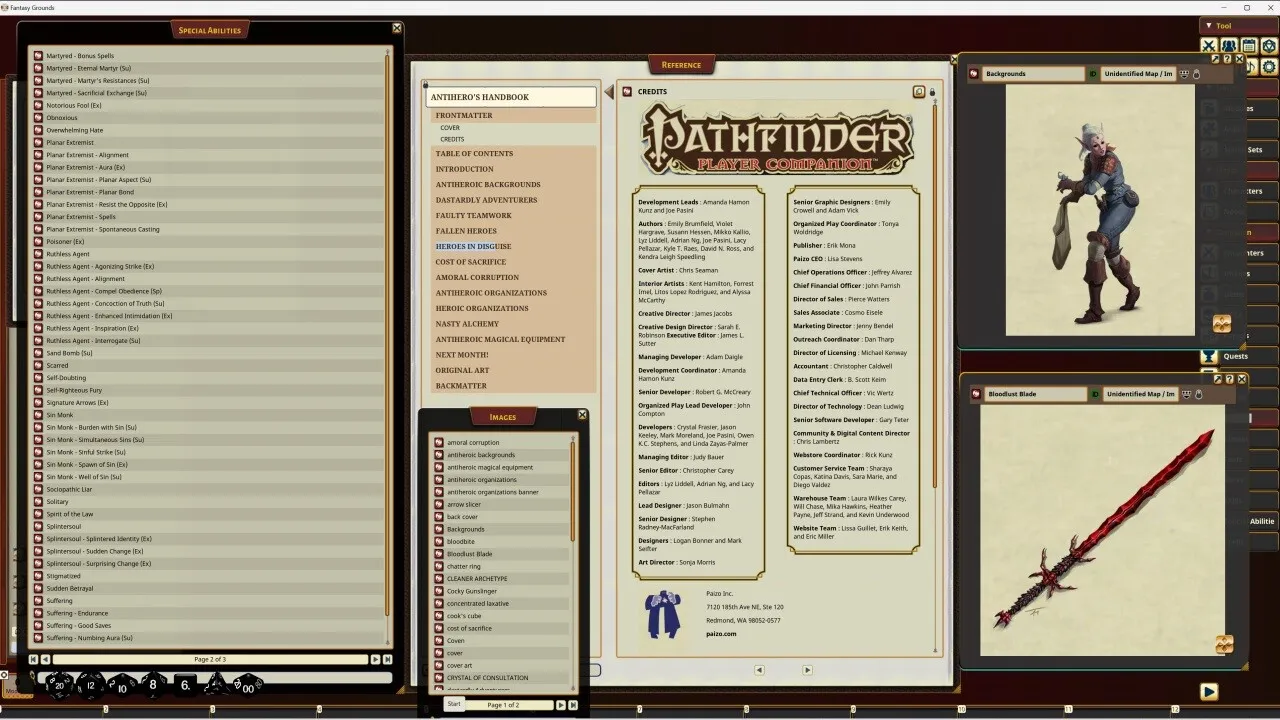Click the zoom control on Bloodlust Blade image
Viewport: 1280px width, 720px height.
[x=1223, y=645]
